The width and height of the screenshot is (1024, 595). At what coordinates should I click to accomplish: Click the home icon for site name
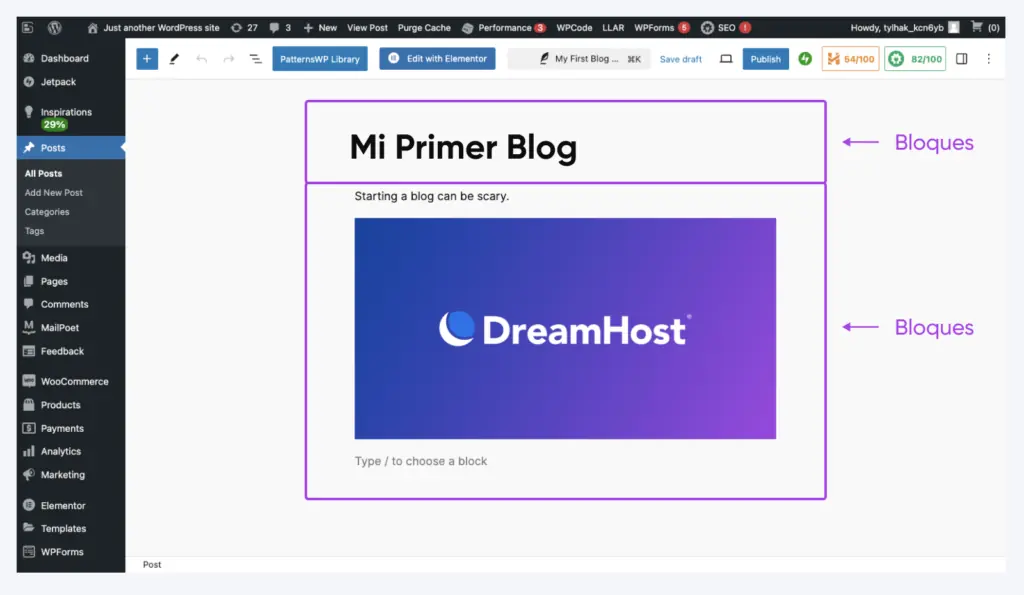click(x=92, y=27)
